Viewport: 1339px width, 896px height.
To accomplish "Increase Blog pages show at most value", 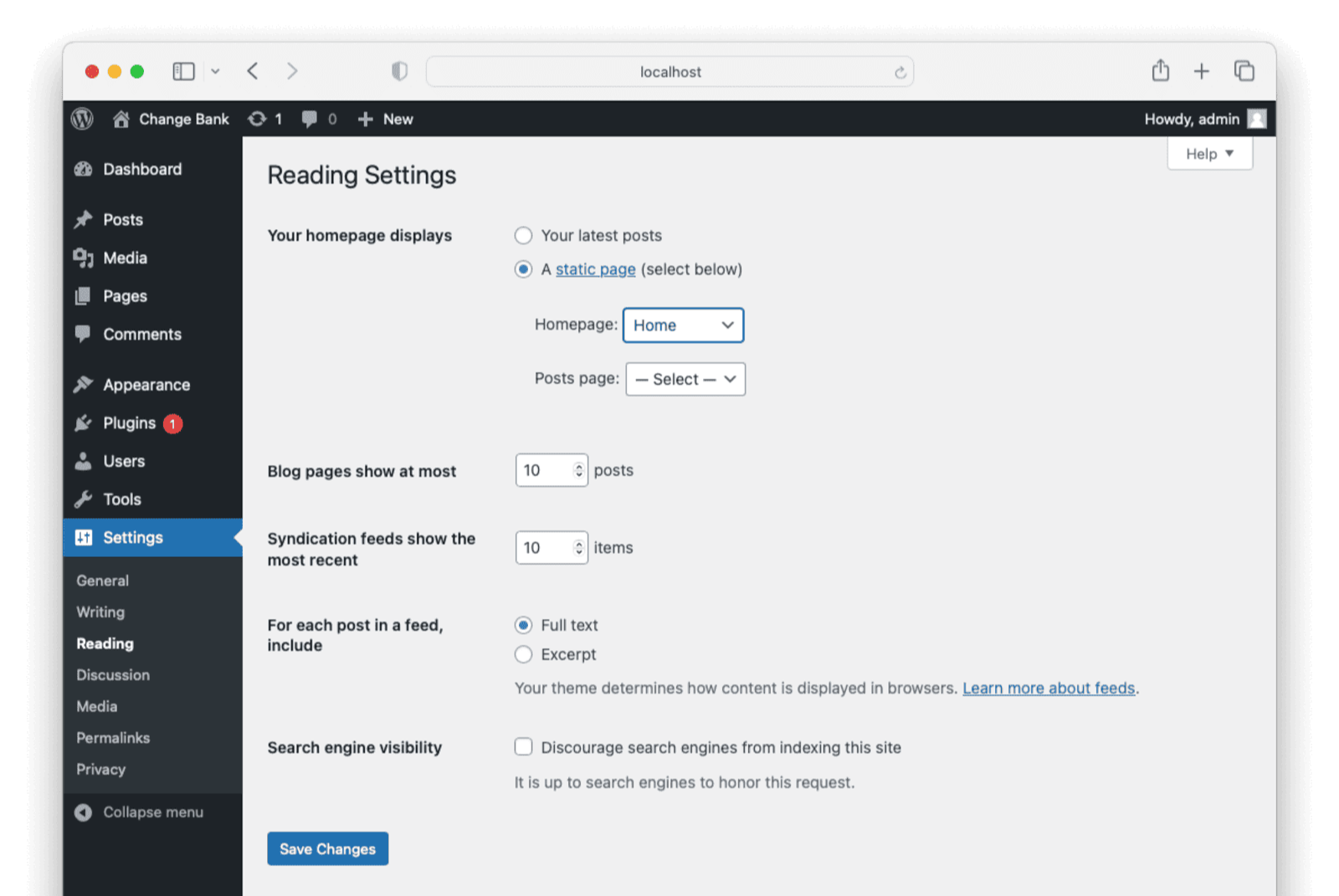I will [x=578, y=464].
